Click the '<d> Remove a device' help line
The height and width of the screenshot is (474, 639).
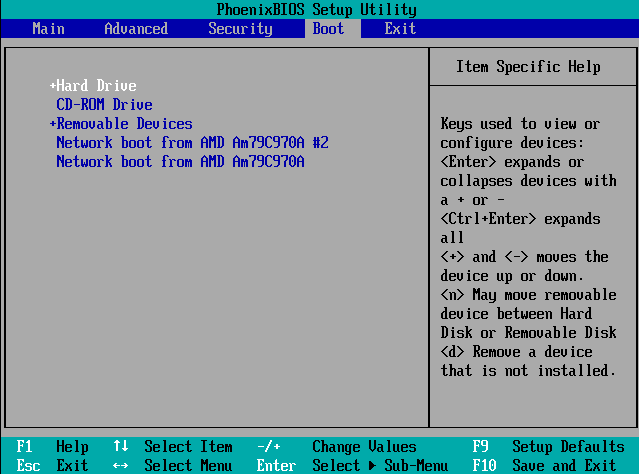pyautogui.click(x=516, y=352)
